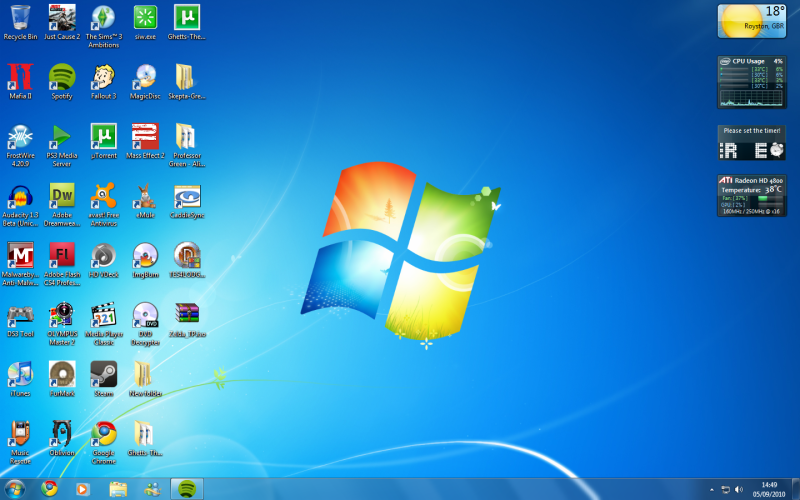Click the Oblivion game shortcut
Image resolution: width=800 pixels, height=500 pixels.
coord(62,439)
